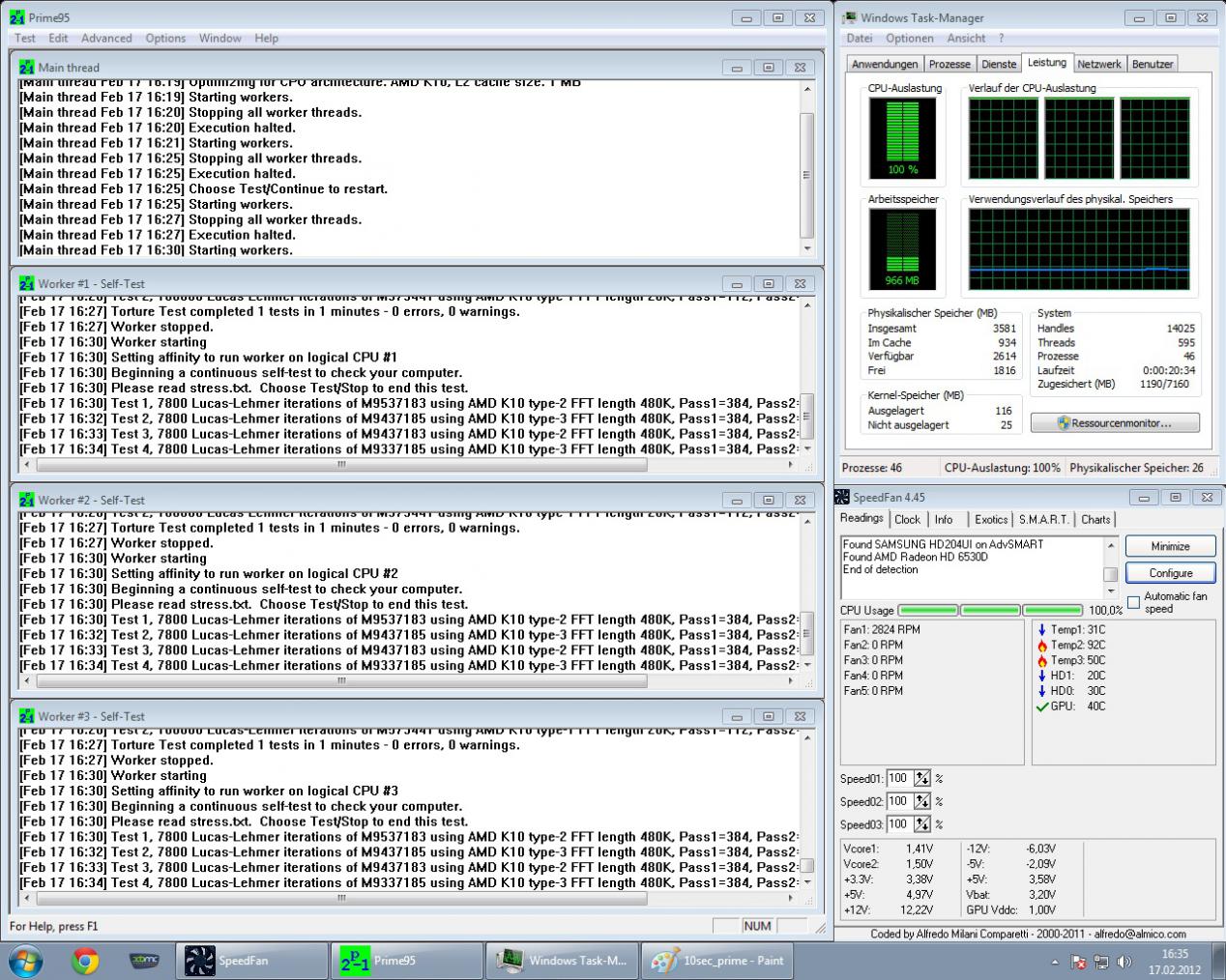Click the Prime95 title bar icon

click(x=17, y=17)
